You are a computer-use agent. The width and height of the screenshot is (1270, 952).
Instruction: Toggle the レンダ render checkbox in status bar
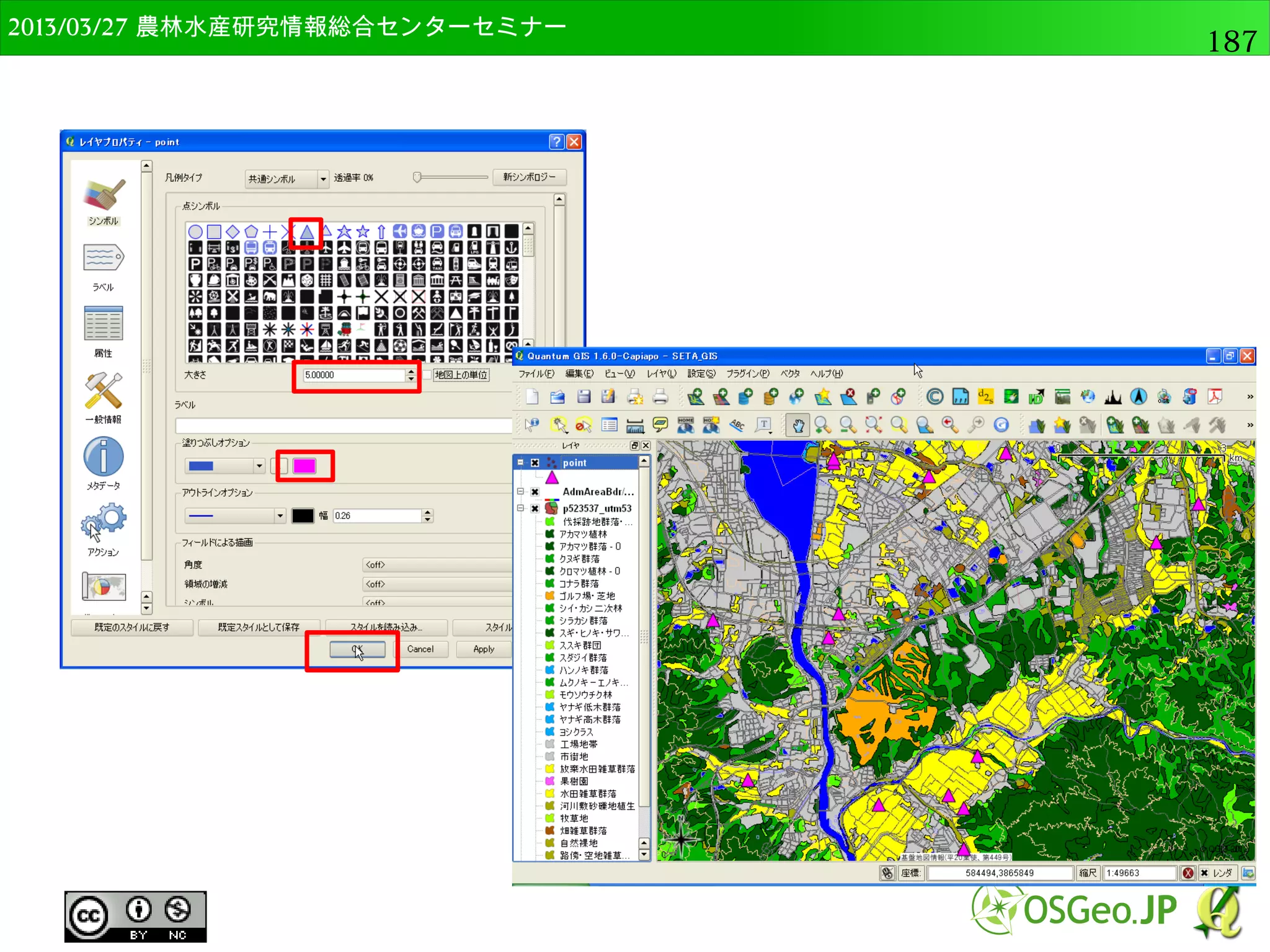coord(1204,873)
